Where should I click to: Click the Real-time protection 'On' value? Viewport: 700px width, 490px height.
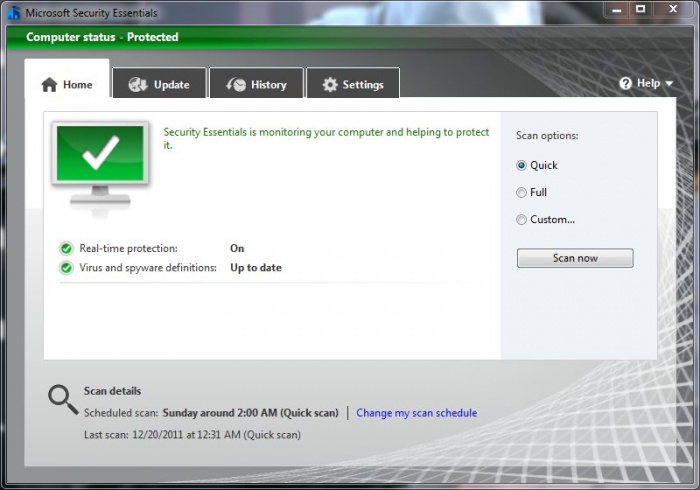pos(237,248)
